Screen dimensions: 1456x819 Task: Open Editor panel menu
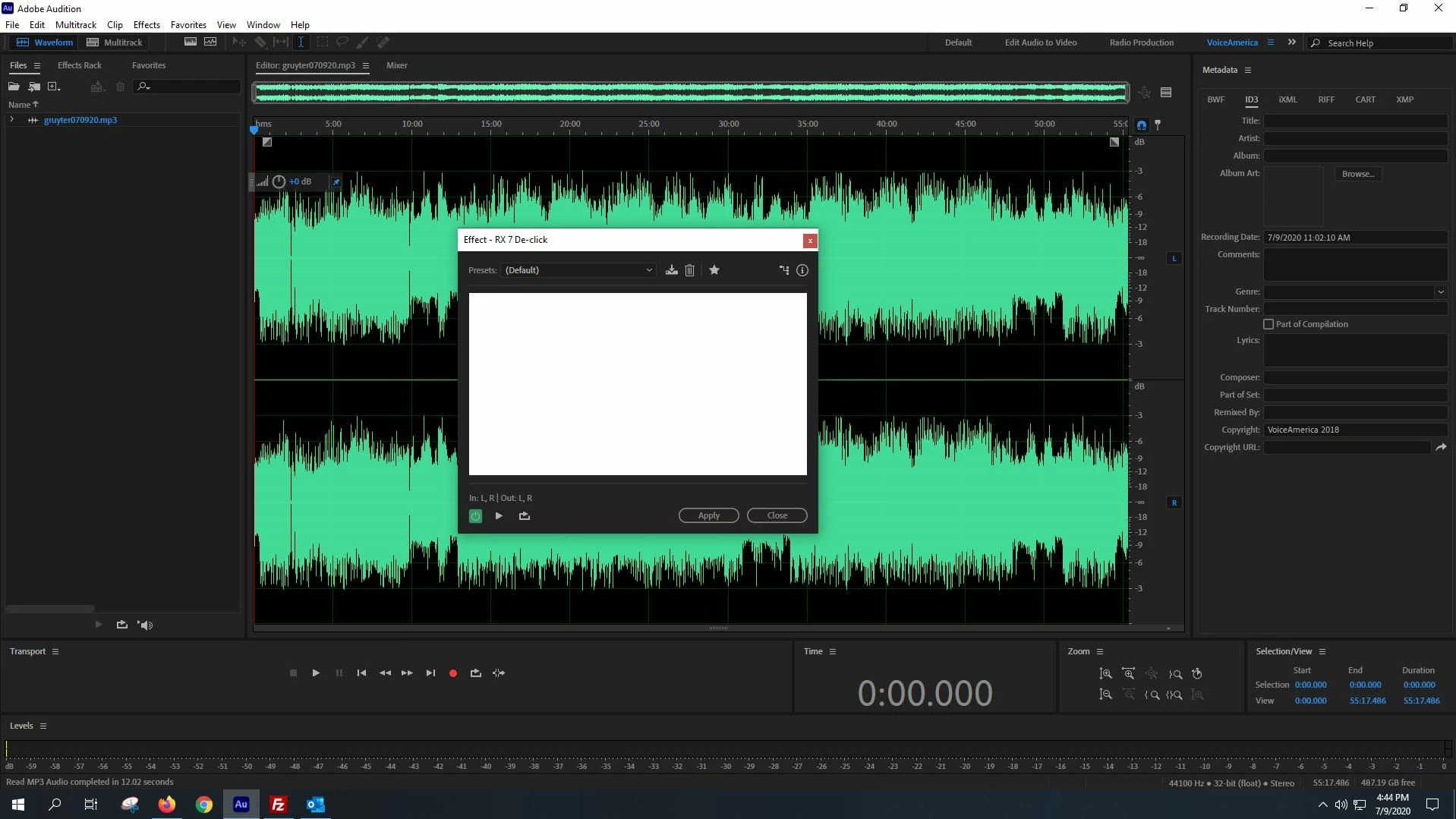(x=366, y=66)
